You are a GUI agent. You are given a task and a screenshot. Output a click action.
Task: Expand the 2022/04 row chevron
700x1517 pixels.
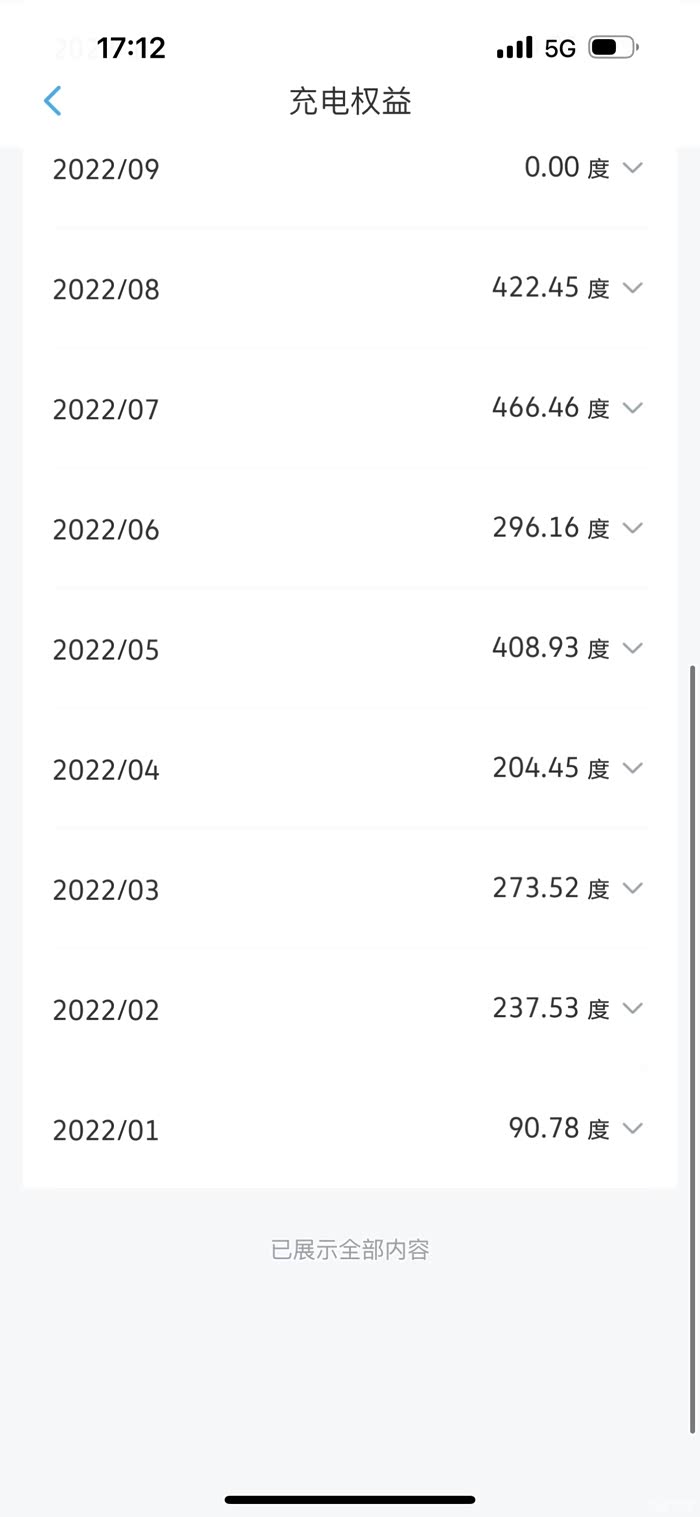coord(632,768)
